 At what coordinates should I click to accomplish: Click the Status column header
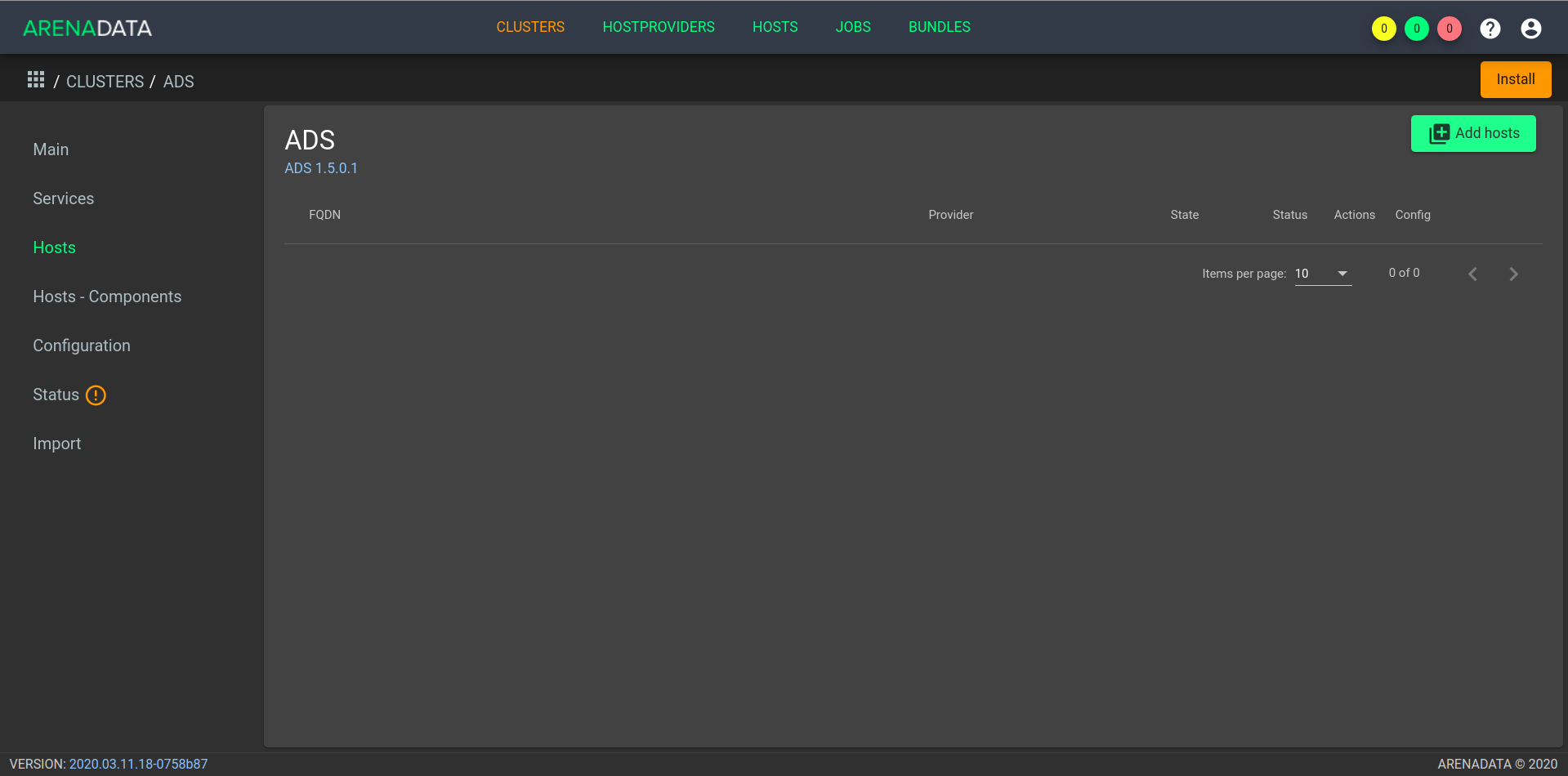[x=1289, y=215]
